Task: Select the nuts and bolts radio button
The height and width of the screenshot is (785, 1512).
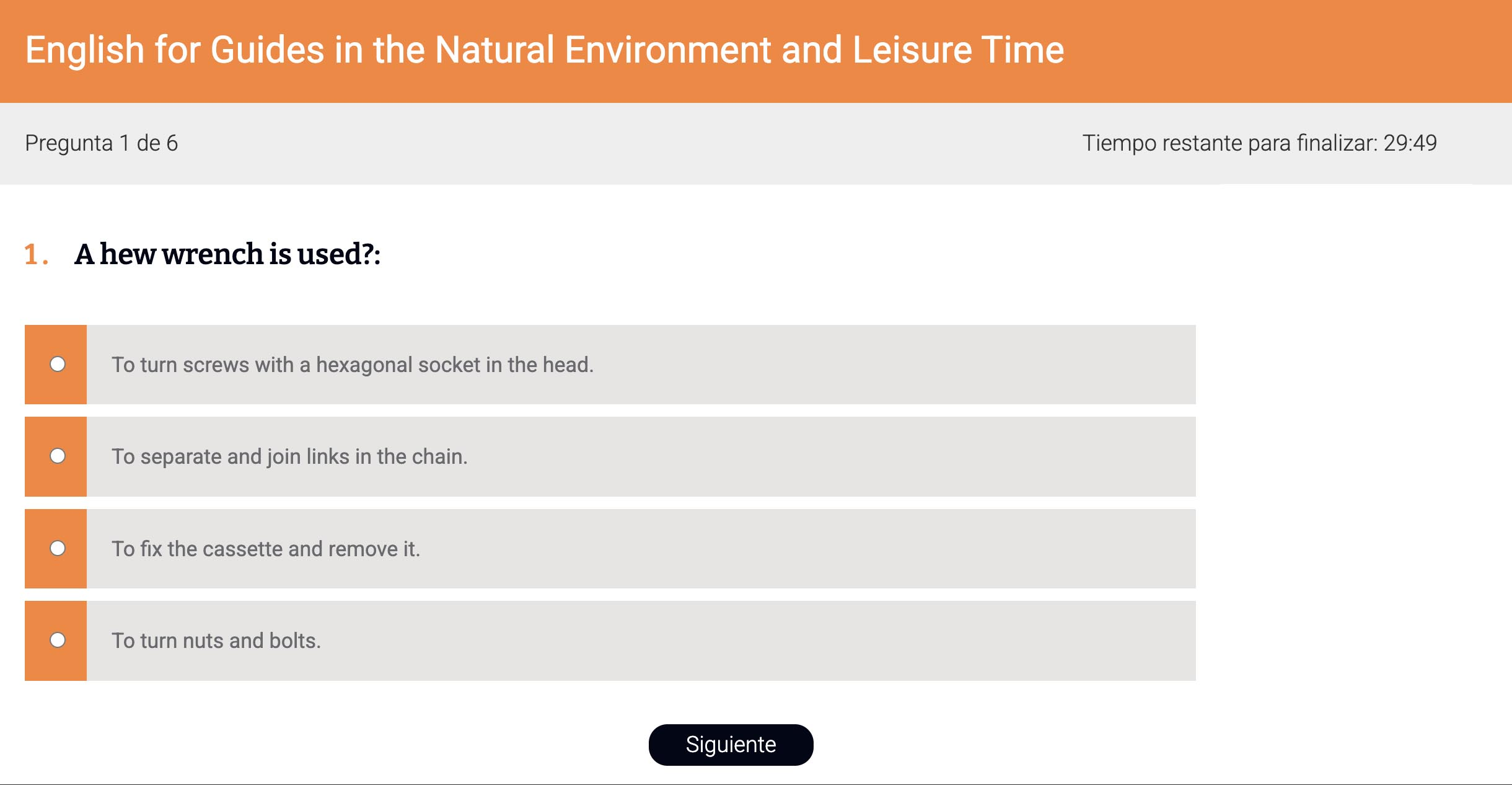Action: 58,640
